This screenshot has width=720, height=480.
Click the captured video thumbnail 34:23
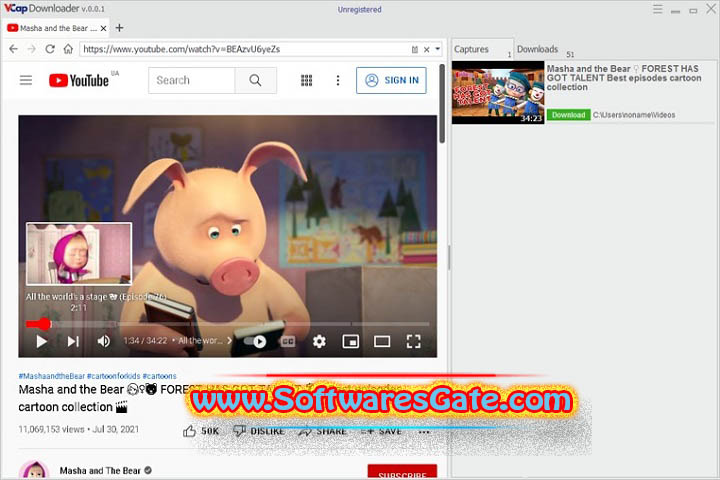point(498,92)
